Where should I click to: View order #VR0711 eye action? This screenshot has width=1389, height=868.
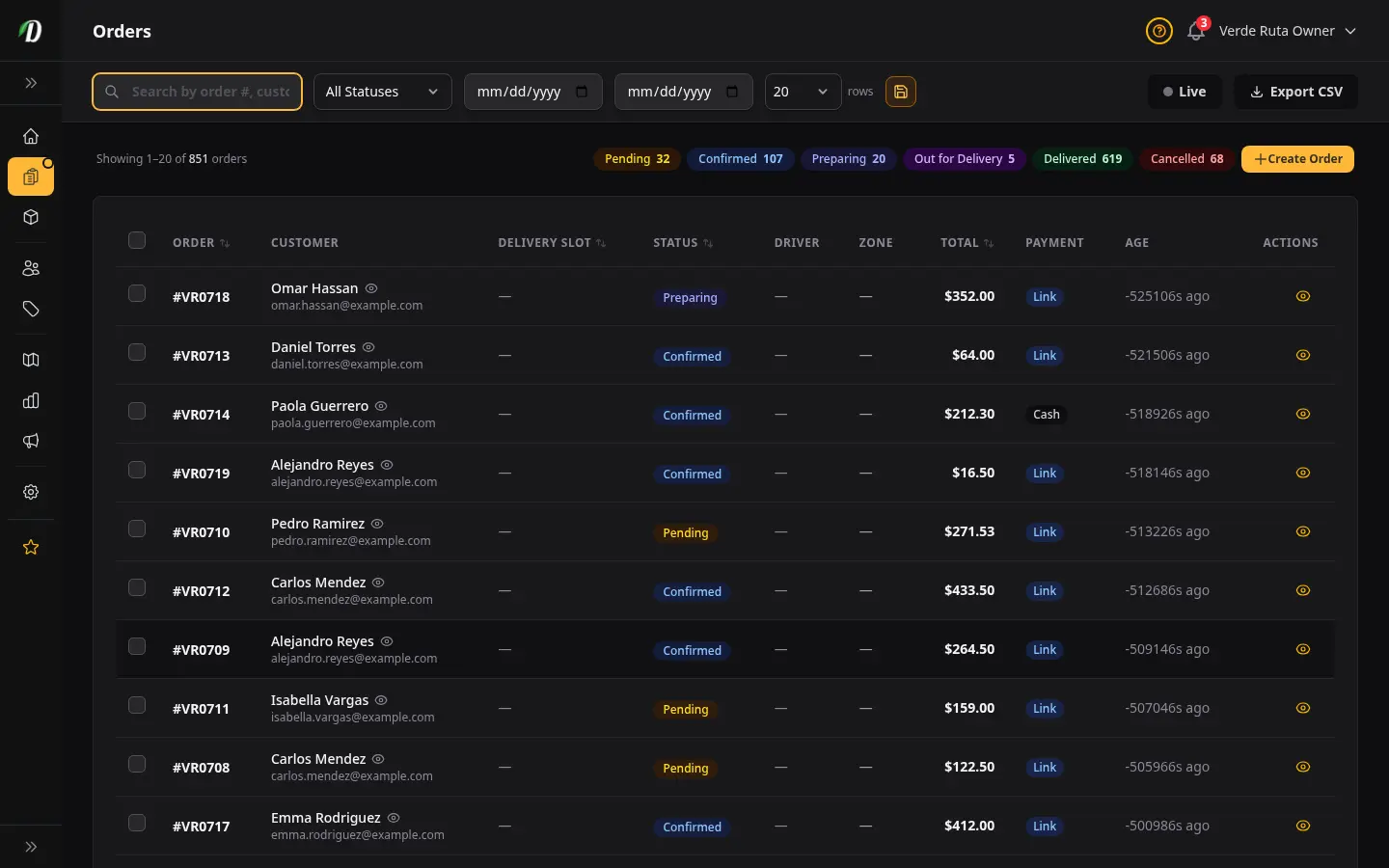(x=1303, y=708)
